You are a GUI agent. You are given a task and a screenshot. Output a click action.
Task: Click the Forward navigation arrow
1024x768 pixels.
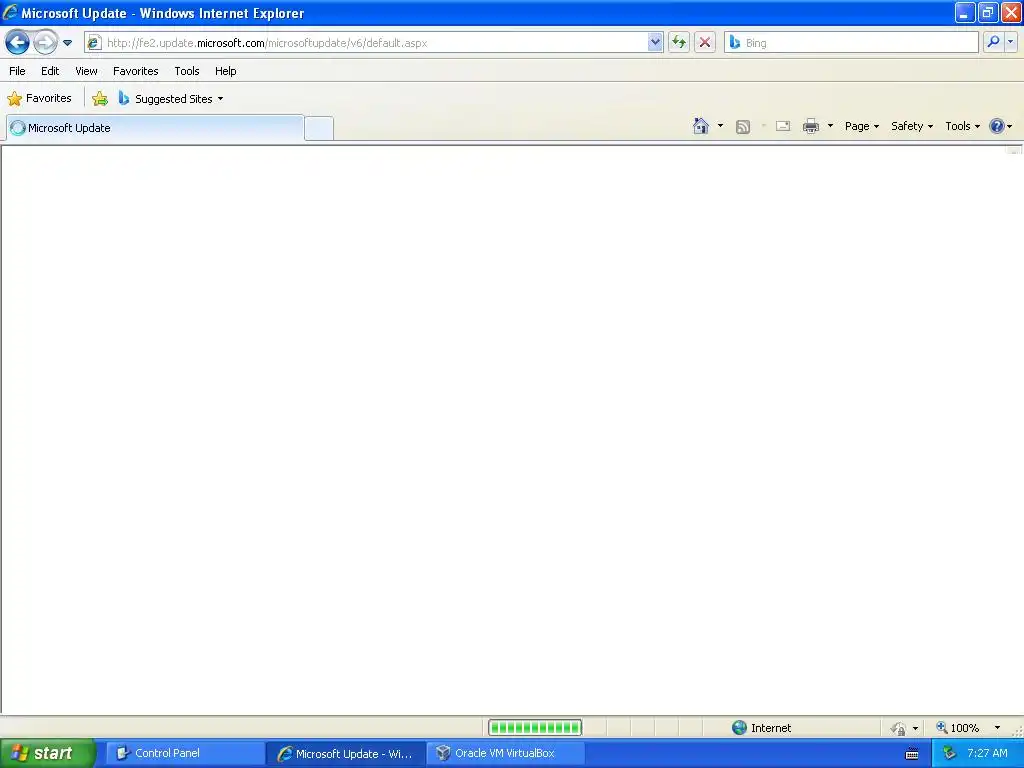(45, 43)
